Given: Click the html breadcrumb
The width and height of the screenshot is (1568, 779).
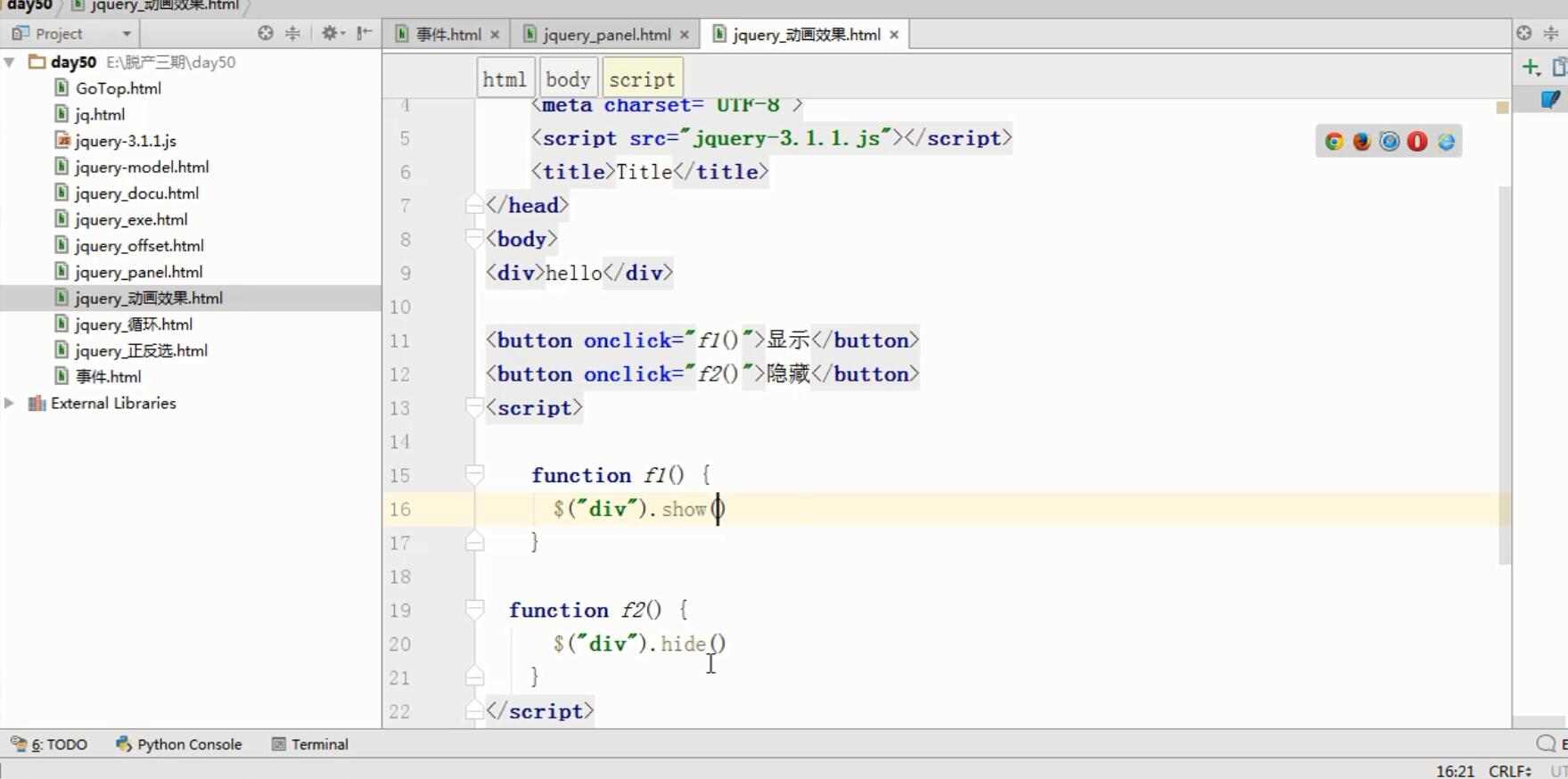Looking at the screenshot, I should (505, 79).
